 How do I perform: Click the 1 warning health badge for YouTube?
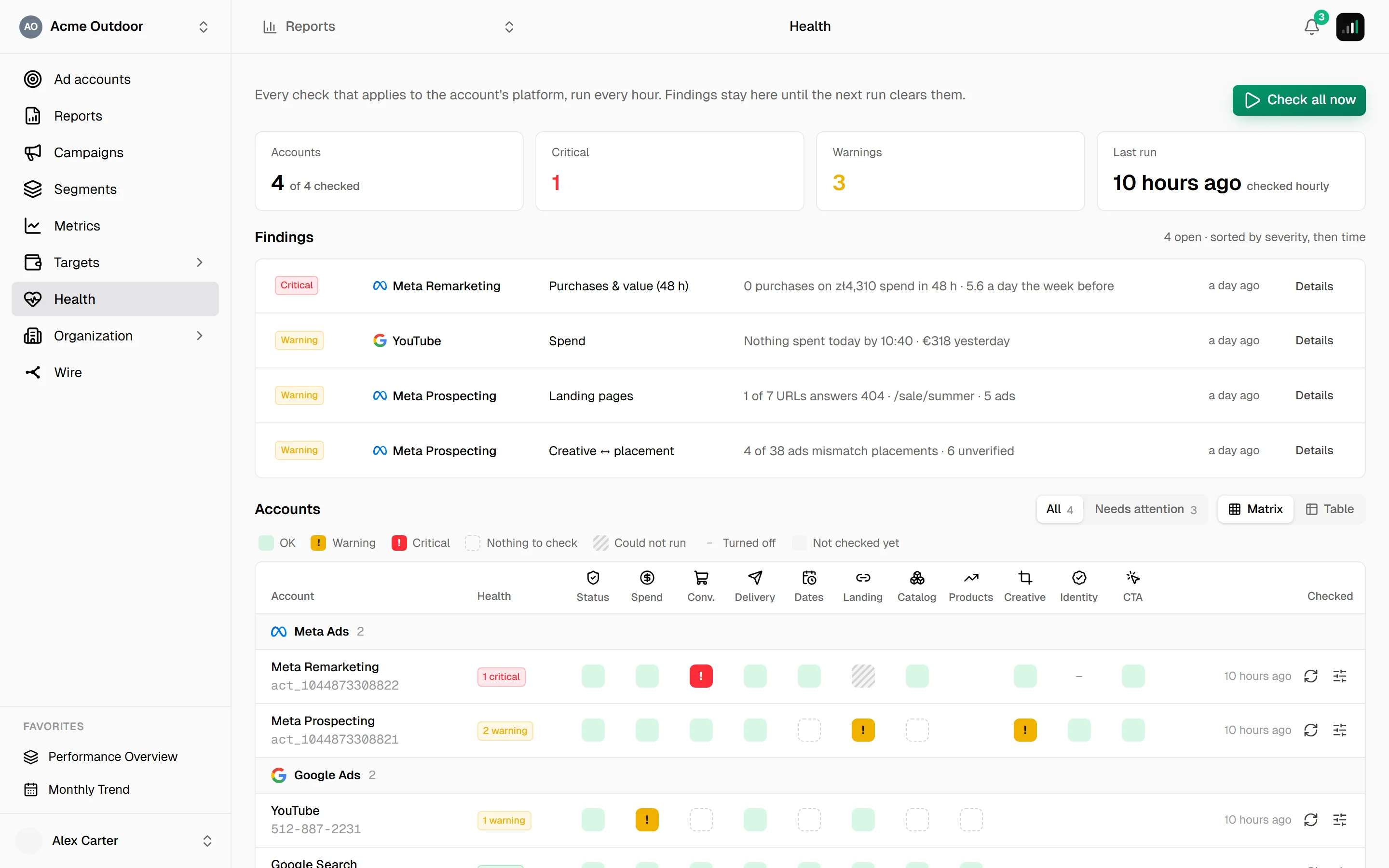coord(504,820)
